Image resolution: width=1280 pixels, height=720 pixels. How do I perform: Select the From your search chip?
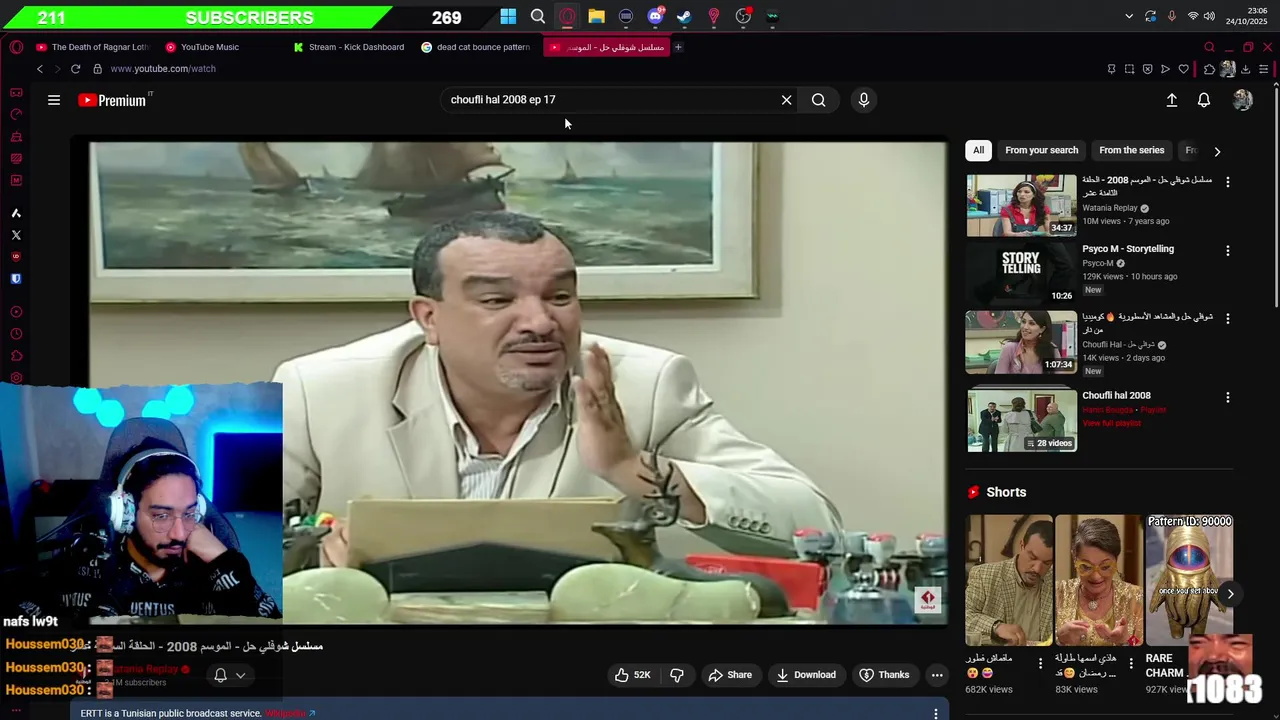[x=1042, y=150]
